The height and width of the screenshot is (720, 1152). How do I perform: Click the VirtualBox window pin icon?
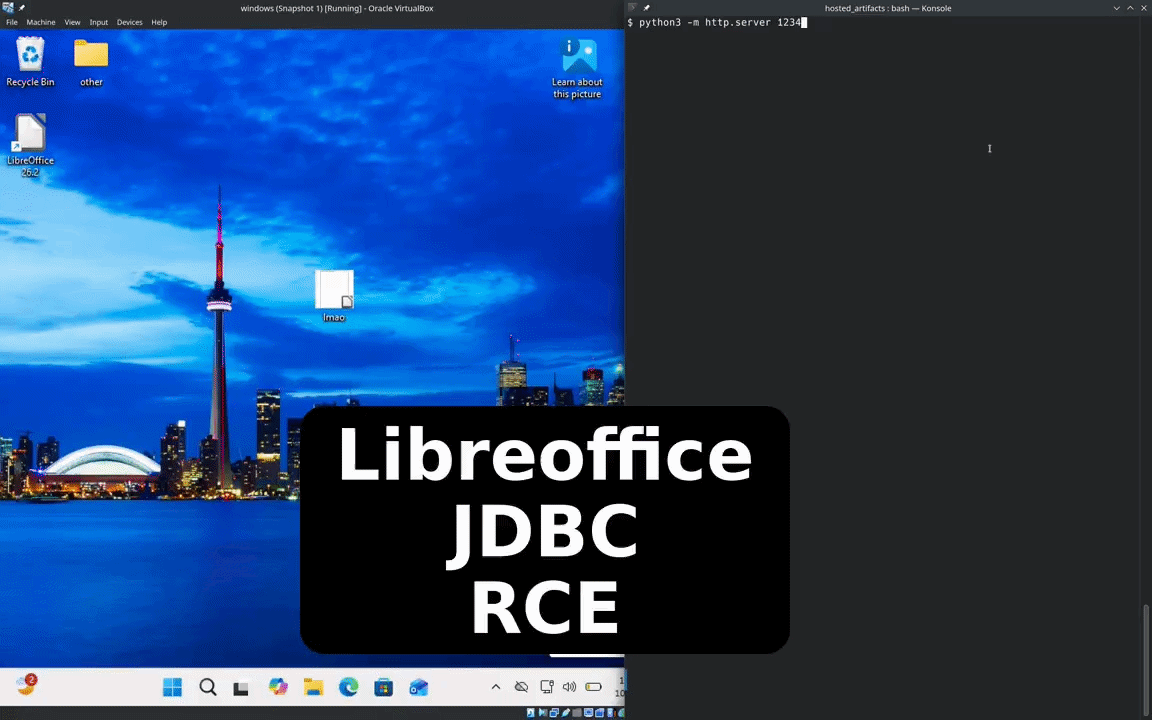click(22, 7)
